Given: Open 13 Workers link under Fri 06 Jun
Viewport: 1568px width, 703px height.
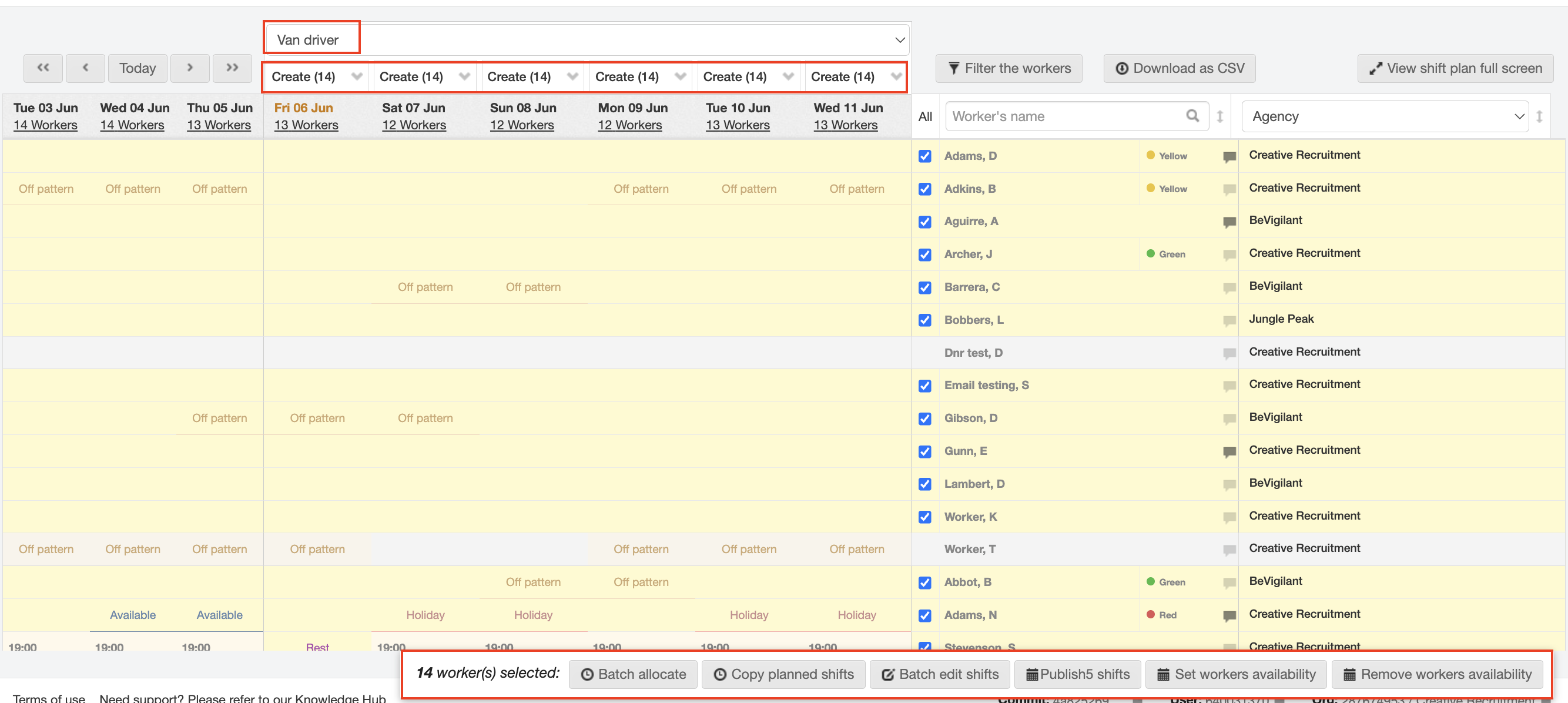Looking at the screenshot, I should (x=306, y=125).
